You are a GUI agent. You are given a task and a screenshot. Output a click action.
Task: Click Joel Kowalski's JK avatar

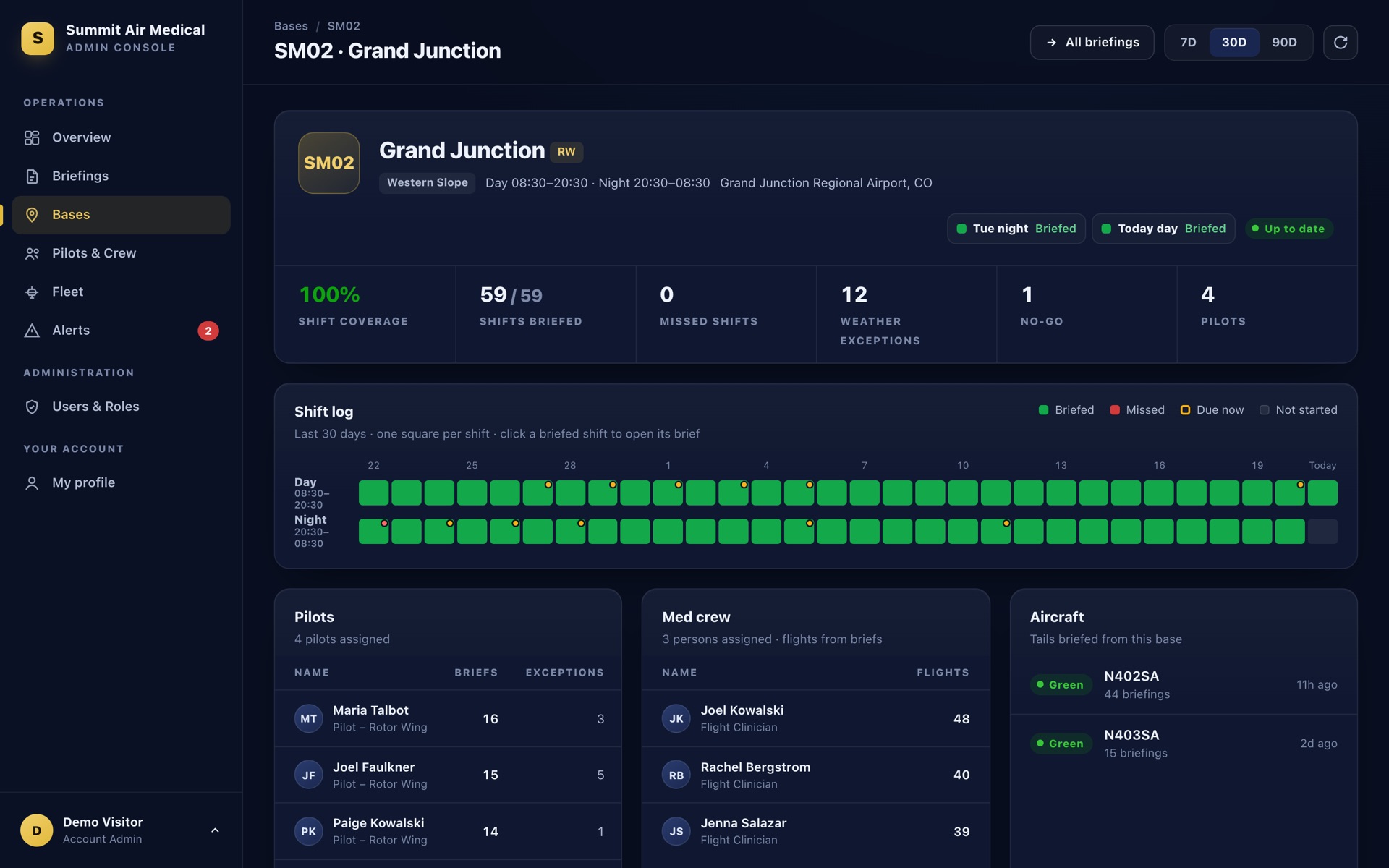[x=676, y=718]
